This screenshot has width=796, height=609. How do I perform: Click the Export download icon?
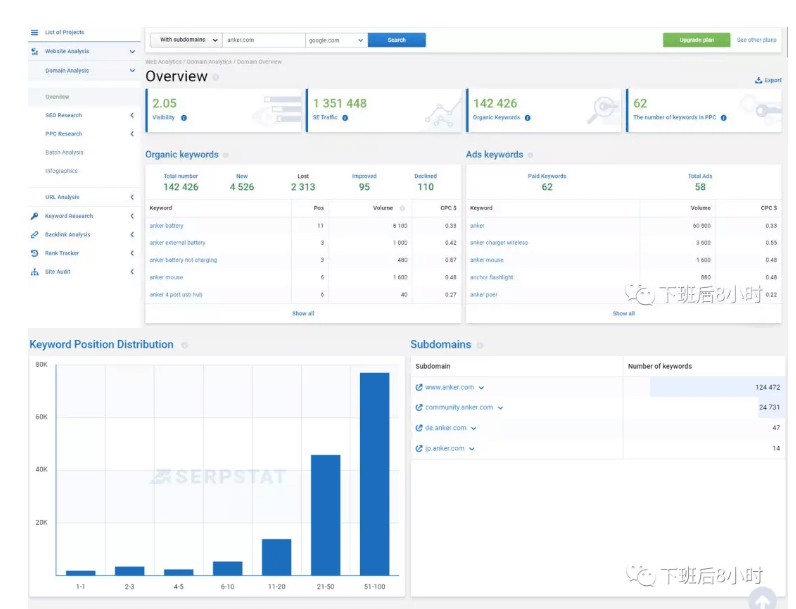[x=758, y=80]
